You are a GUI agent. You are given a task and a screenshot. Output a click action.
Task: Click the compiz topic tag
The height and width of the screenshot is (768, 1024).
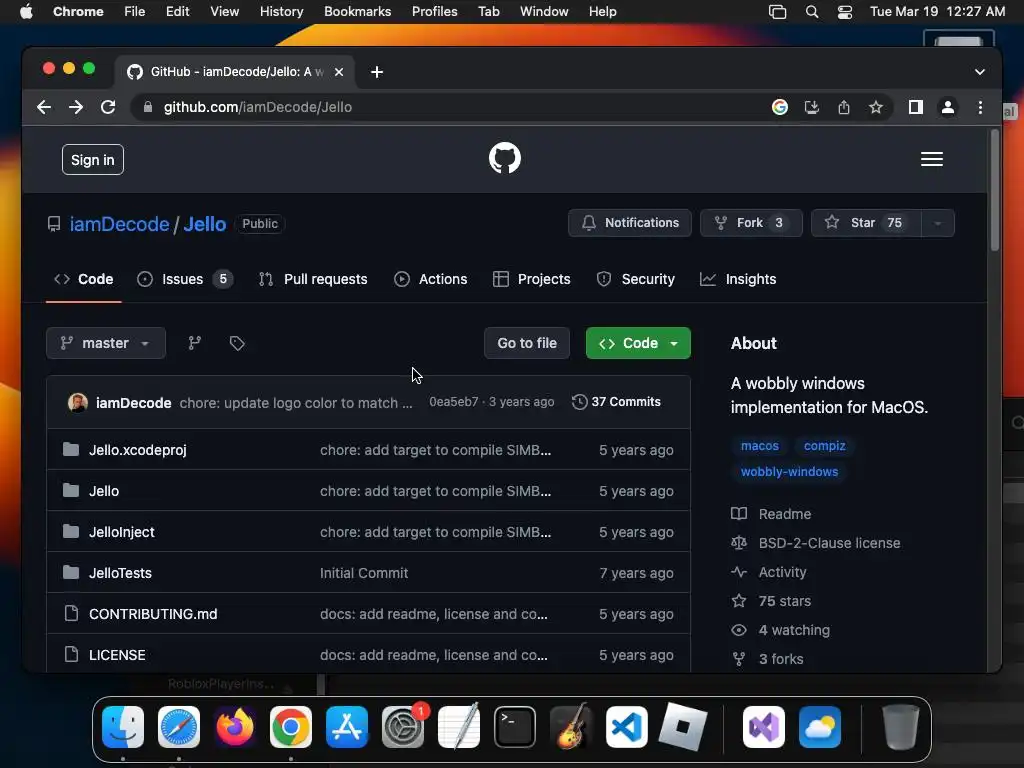click(824, 445)
